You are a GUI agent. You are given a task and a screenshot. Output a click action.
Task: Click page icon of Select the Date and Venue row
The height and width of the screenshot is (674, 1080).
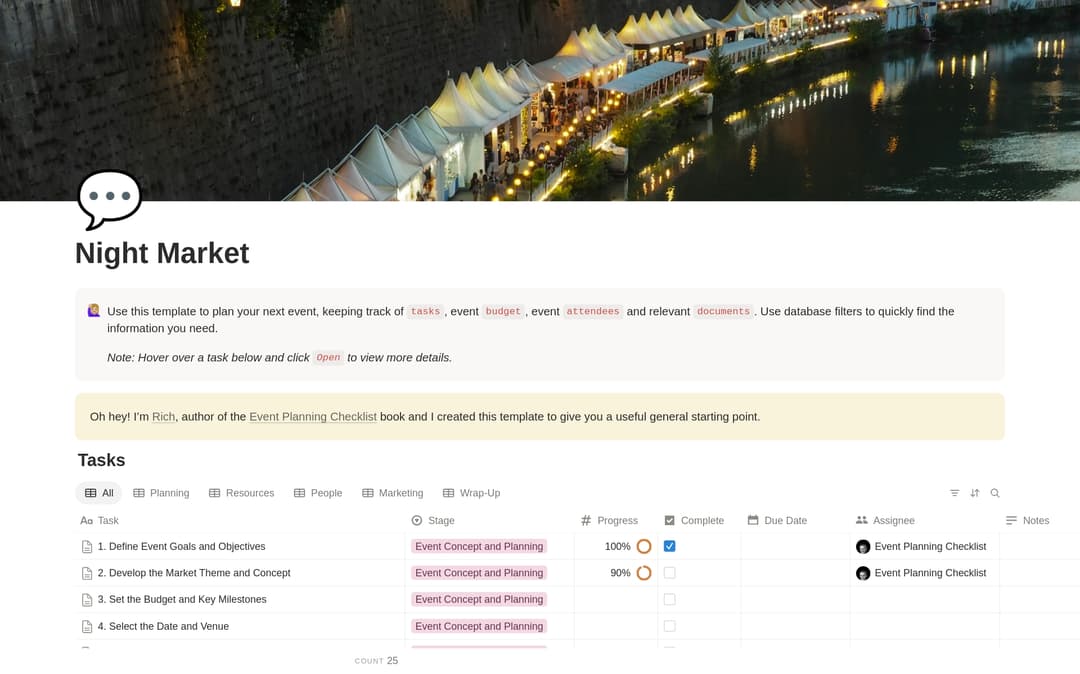(87, 626)
